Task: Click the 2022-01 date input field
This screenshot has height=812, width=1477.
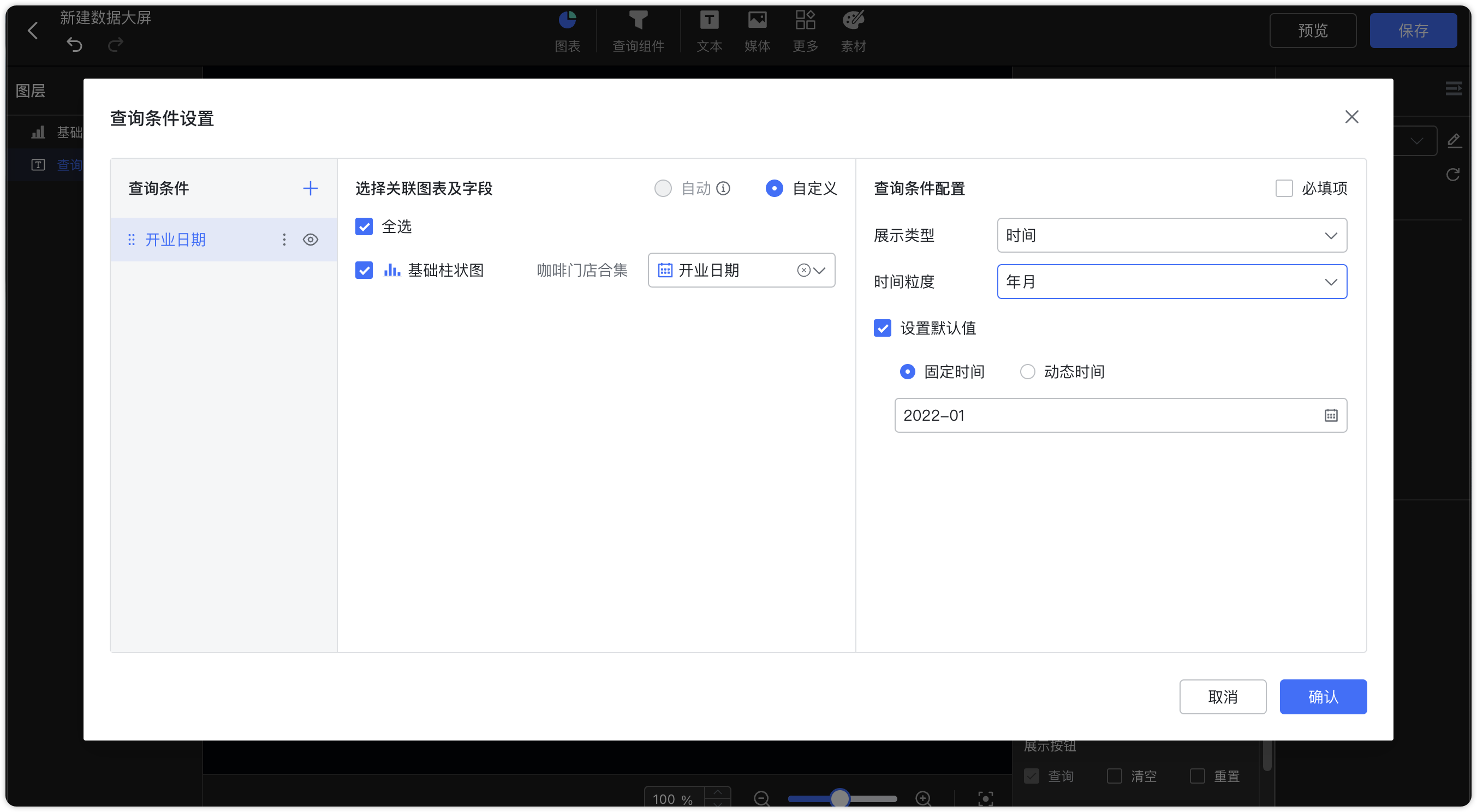Action: point(1121,415)
